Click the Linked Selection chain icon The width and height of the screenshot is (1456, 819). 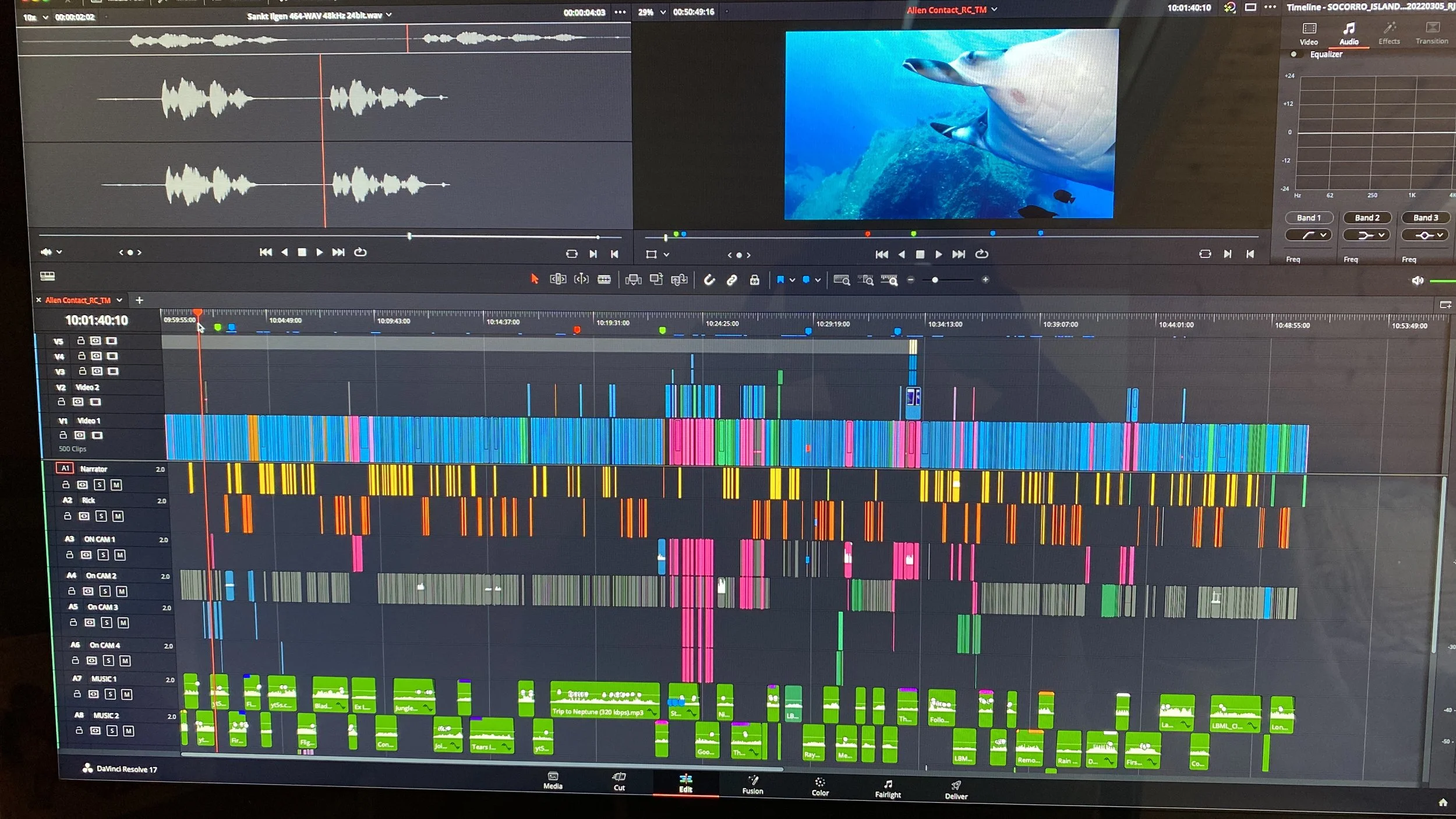click(731, 280)
